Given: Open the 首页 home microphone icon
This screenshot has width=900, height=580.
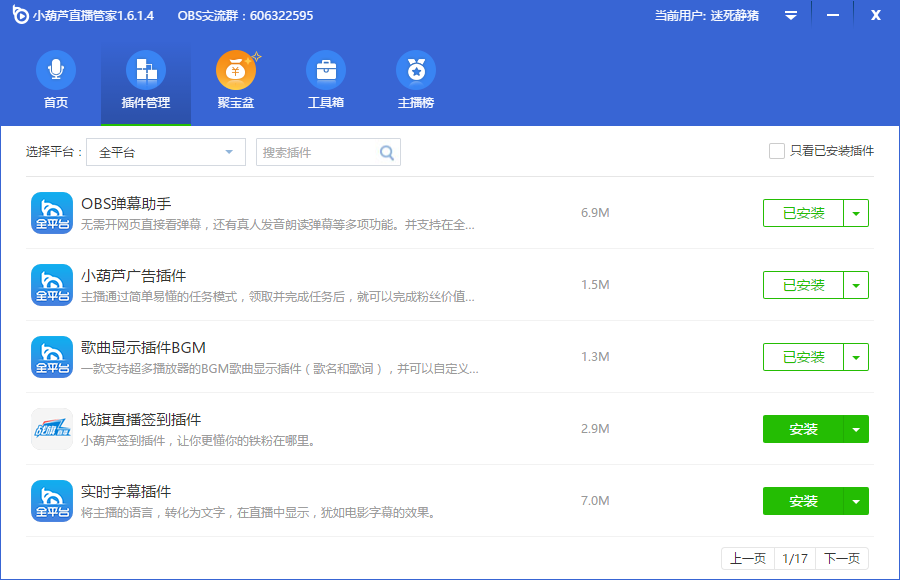Looking at the screenshot, I should tap(56, 71).
